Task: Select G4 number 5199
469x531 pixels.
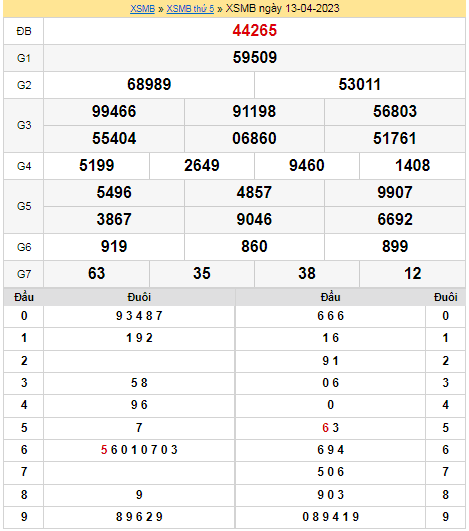Action: click(97, 166)
